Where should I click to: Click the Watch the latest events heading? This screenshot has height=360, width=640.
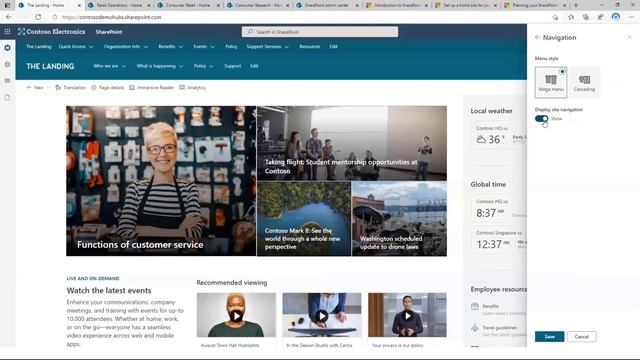[x=109, y=291]
